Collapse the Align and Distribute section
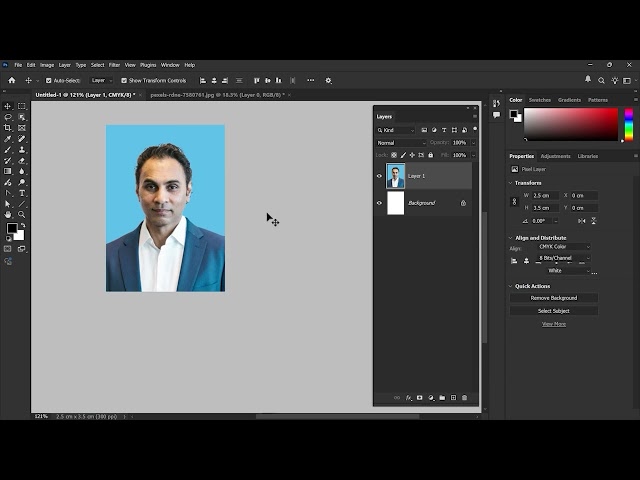Viewport: 640px width, 480px height. pyautogui.click(x=511, y=238)
